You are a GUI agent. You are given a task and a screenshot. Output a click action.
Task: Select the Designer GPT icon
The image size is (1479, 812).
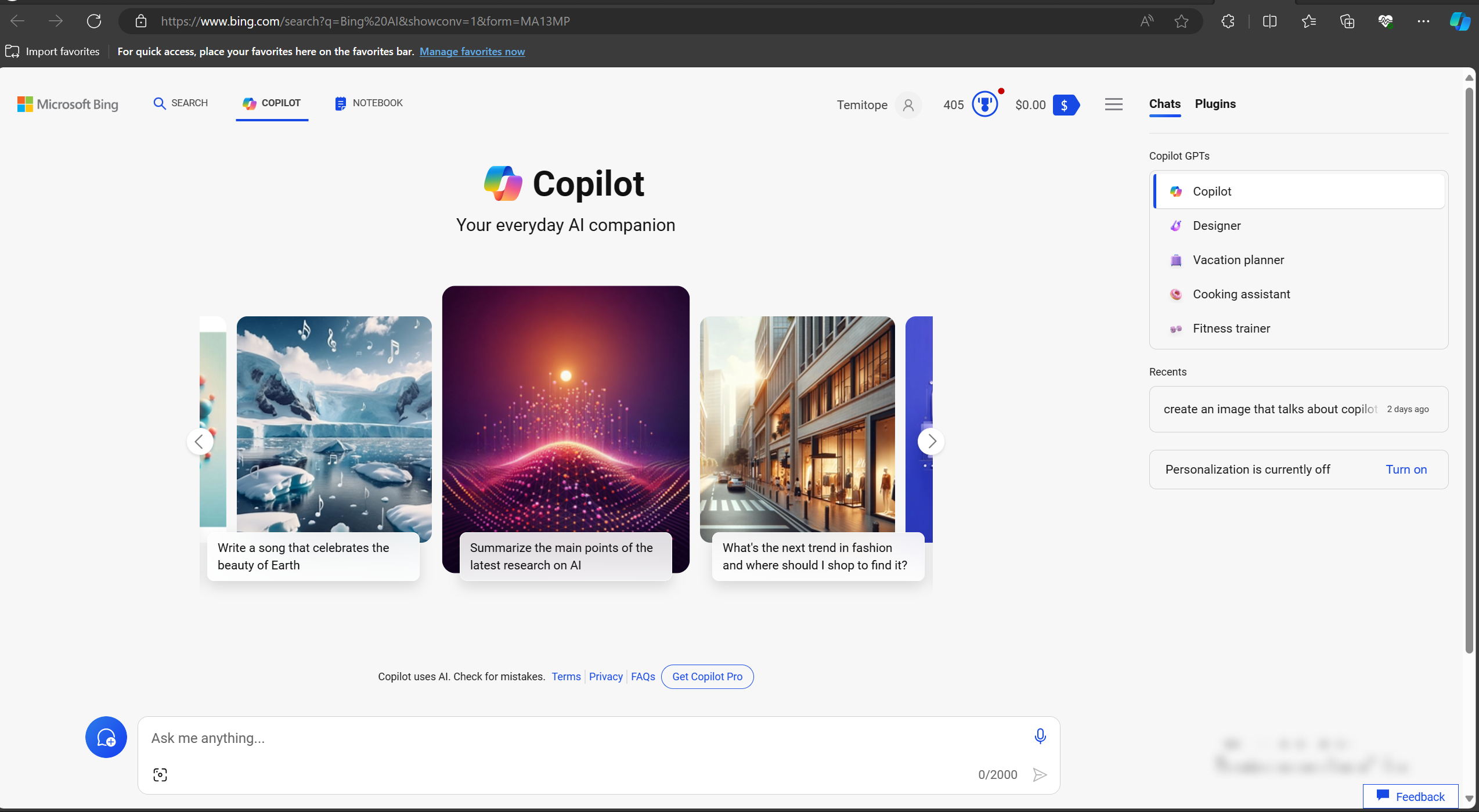1177,225
